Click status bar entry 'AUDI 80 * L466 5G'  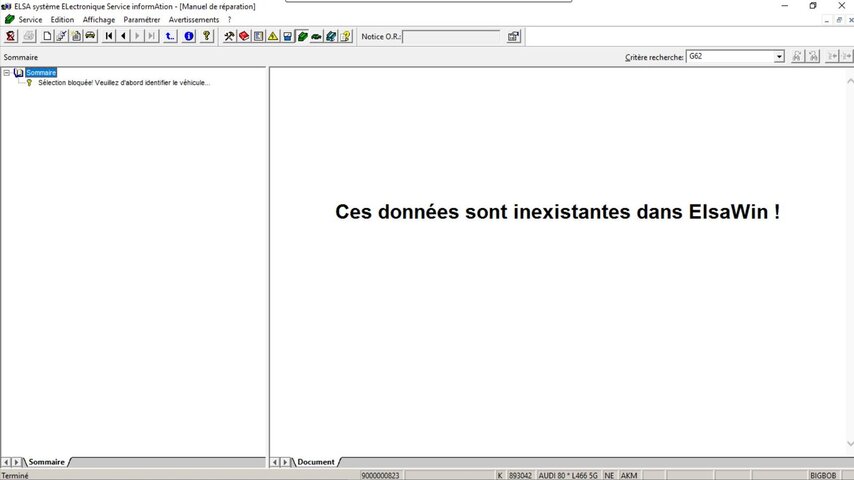568,476
